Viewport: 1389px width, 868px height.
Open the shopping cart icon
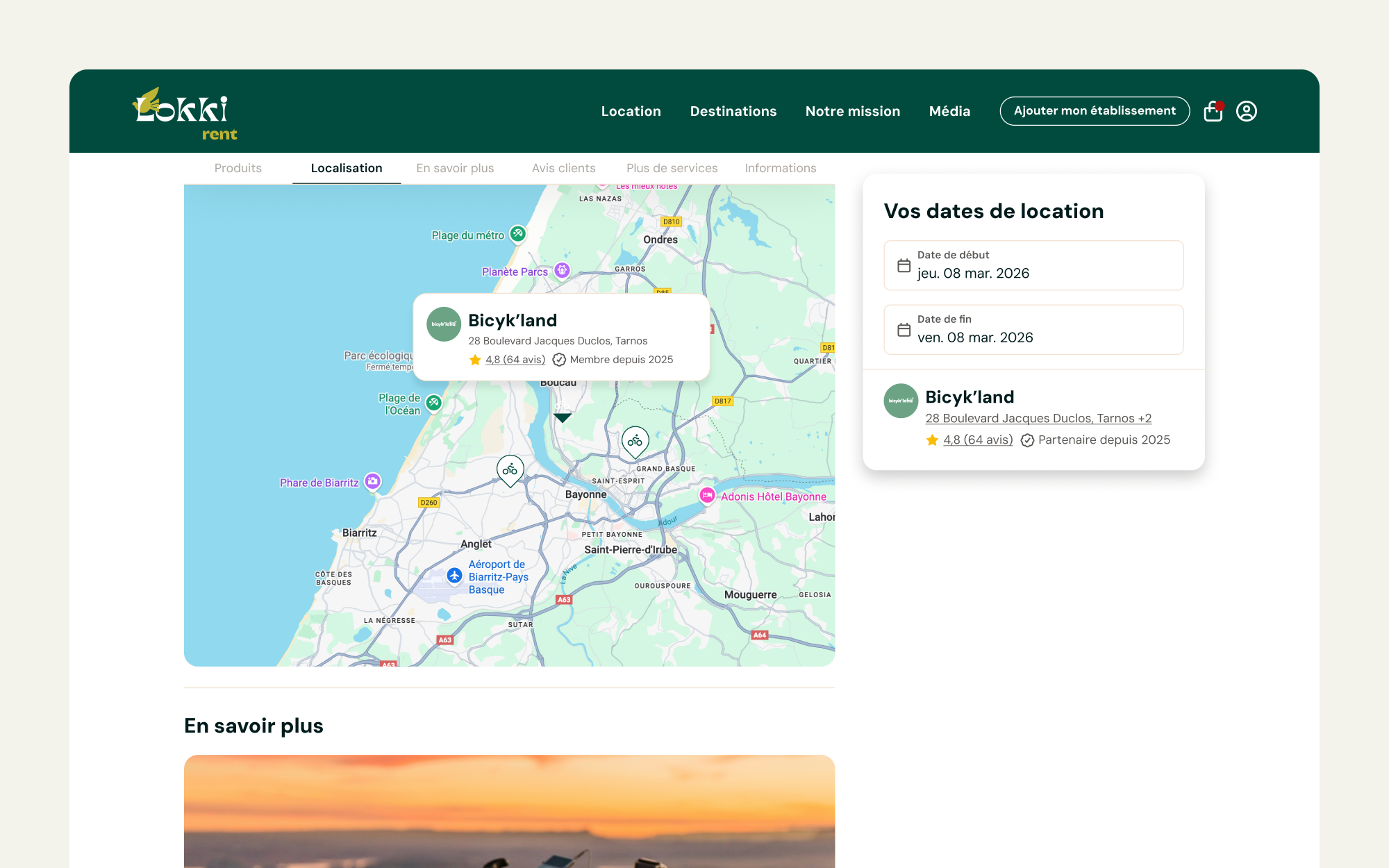pos(1213,111)
